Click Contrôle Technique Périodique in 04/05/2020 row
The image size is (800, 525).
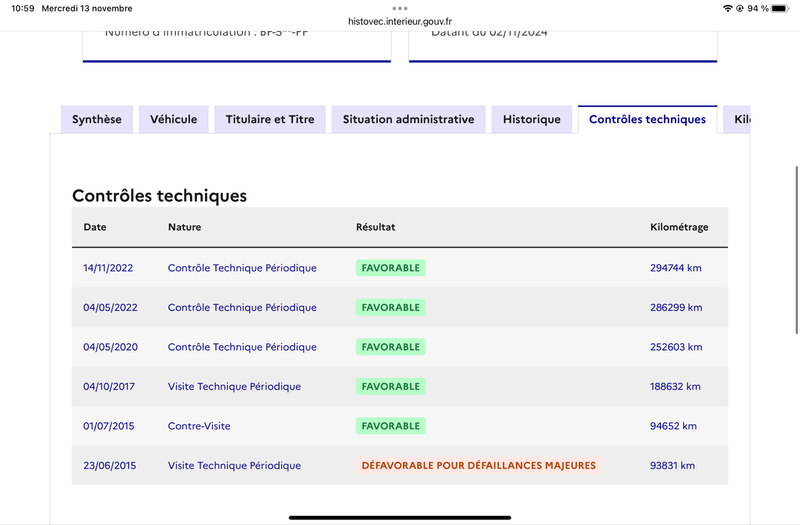242,347
